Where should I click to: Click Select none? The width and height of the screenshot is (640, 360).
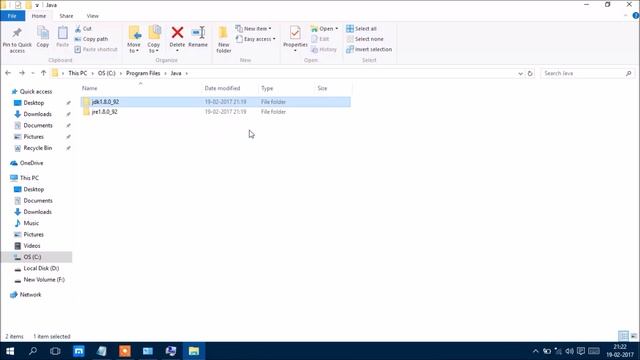click(365, 39)
